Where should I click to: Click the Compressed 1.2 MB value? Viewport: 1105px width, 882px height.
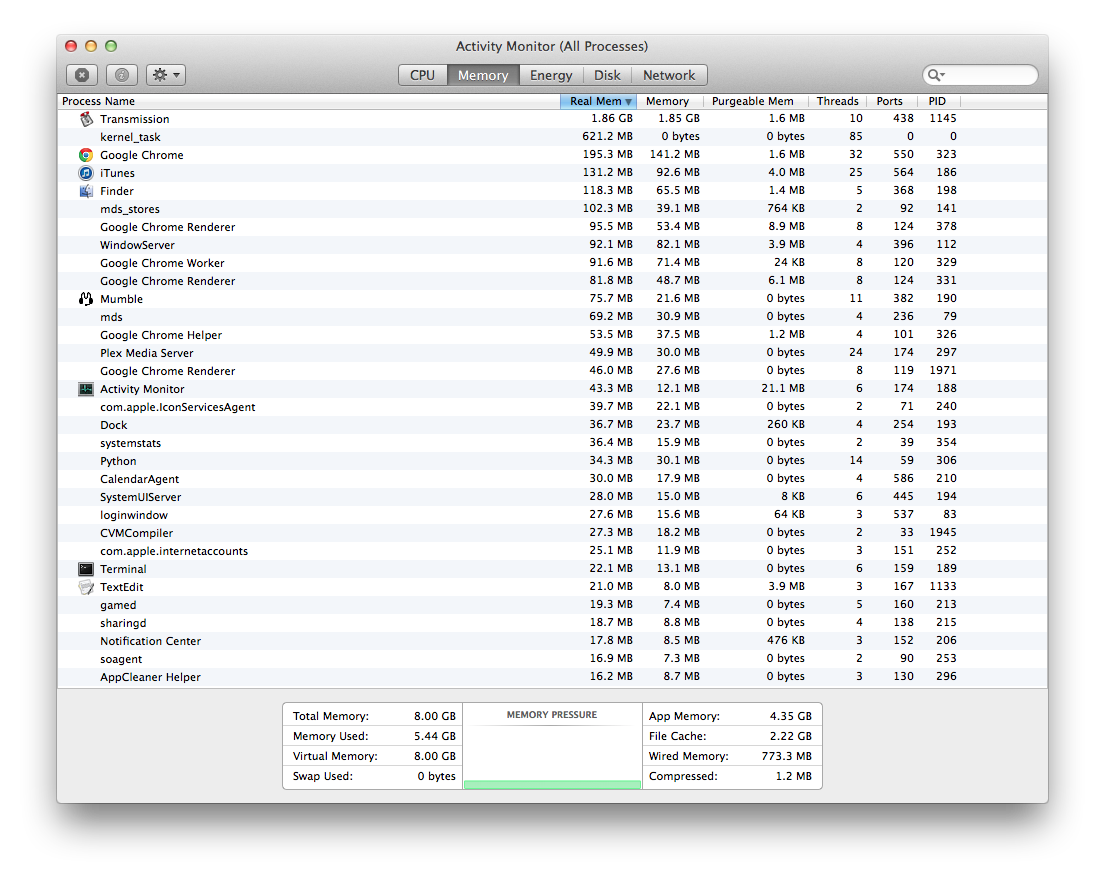tap(794, 776)
